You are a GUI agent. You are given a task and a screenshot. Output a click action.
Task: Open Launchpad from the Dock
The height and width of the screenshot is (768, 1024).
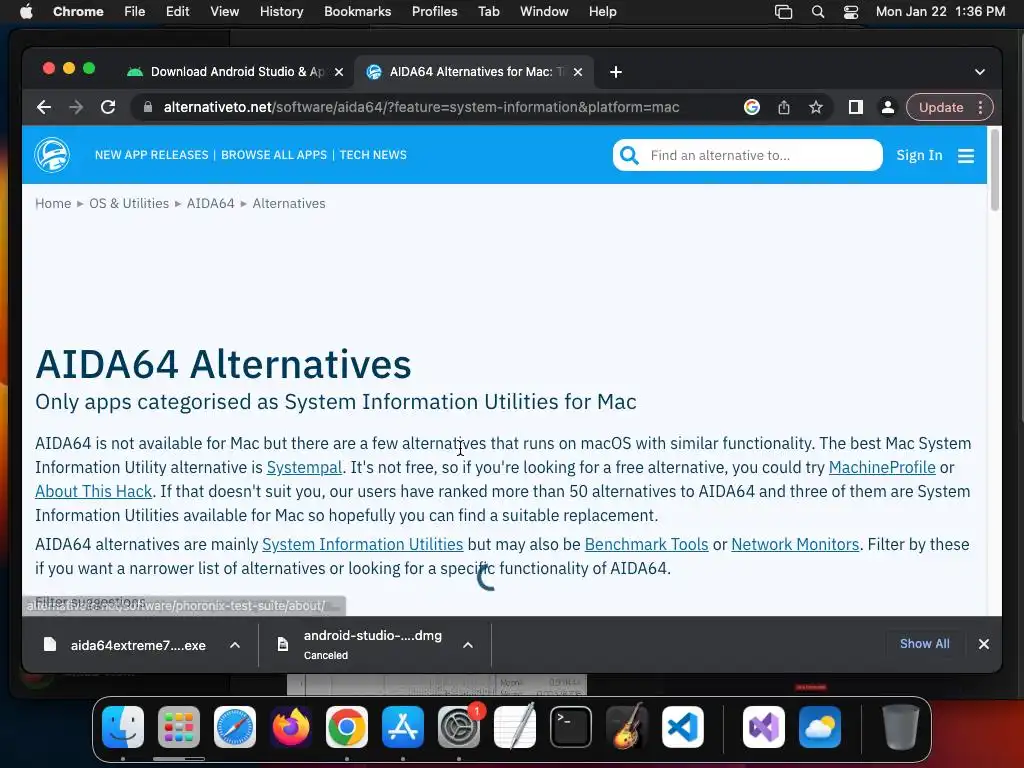click(x=178, y=727)
